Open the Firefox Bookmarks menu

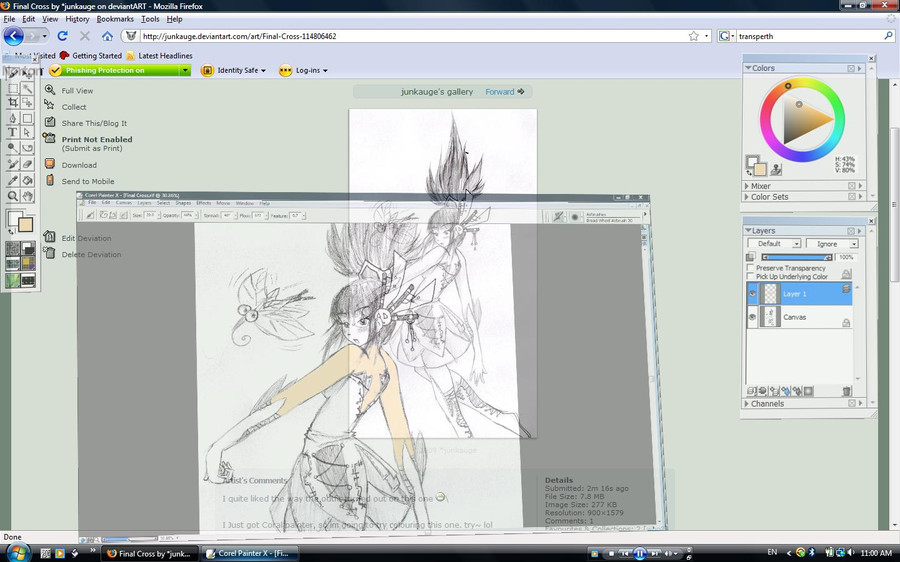tap(115, 19)
